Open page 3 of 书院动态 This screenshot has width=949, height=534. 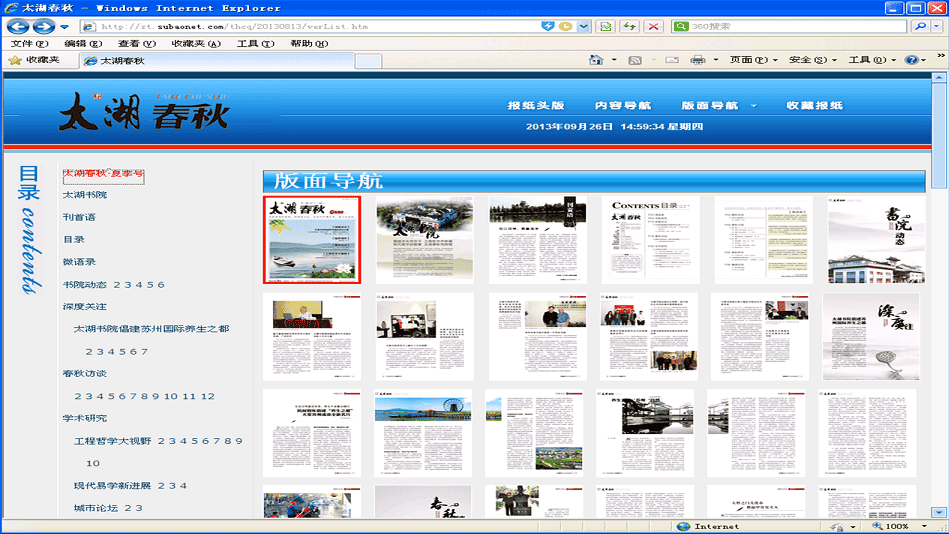click(x=127, y=285)
